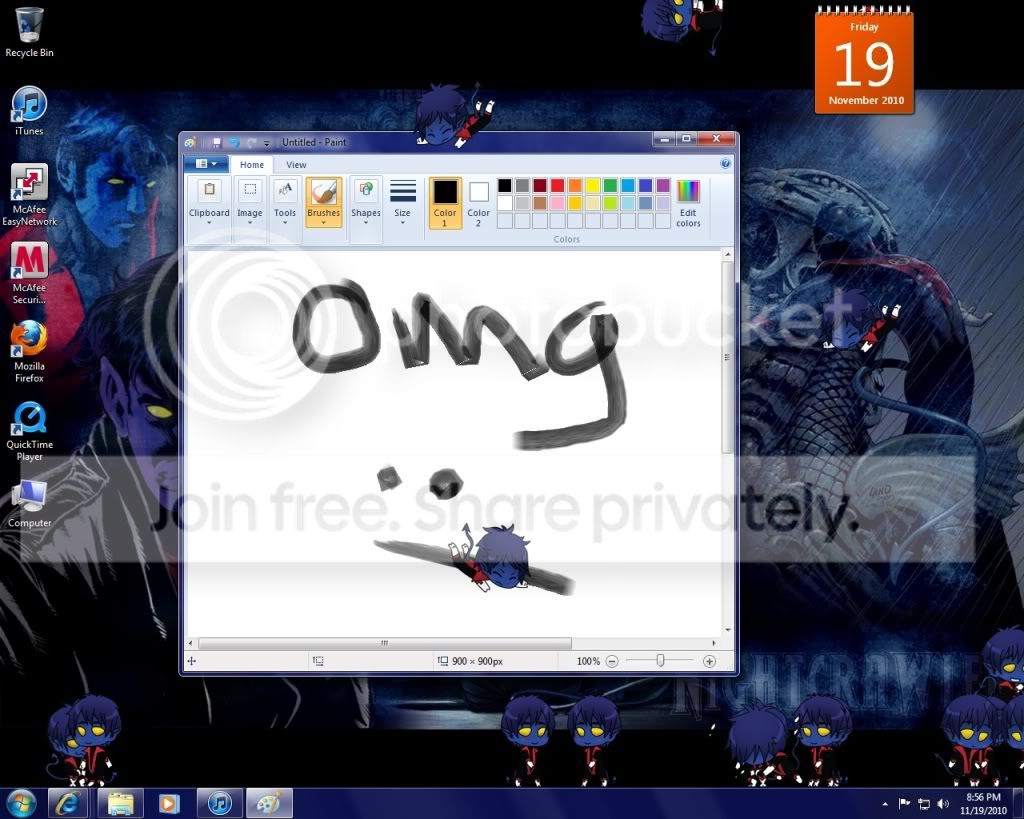Pick the white palette swatch
This screenshot has height=819, width=1024.
(505, 203)
